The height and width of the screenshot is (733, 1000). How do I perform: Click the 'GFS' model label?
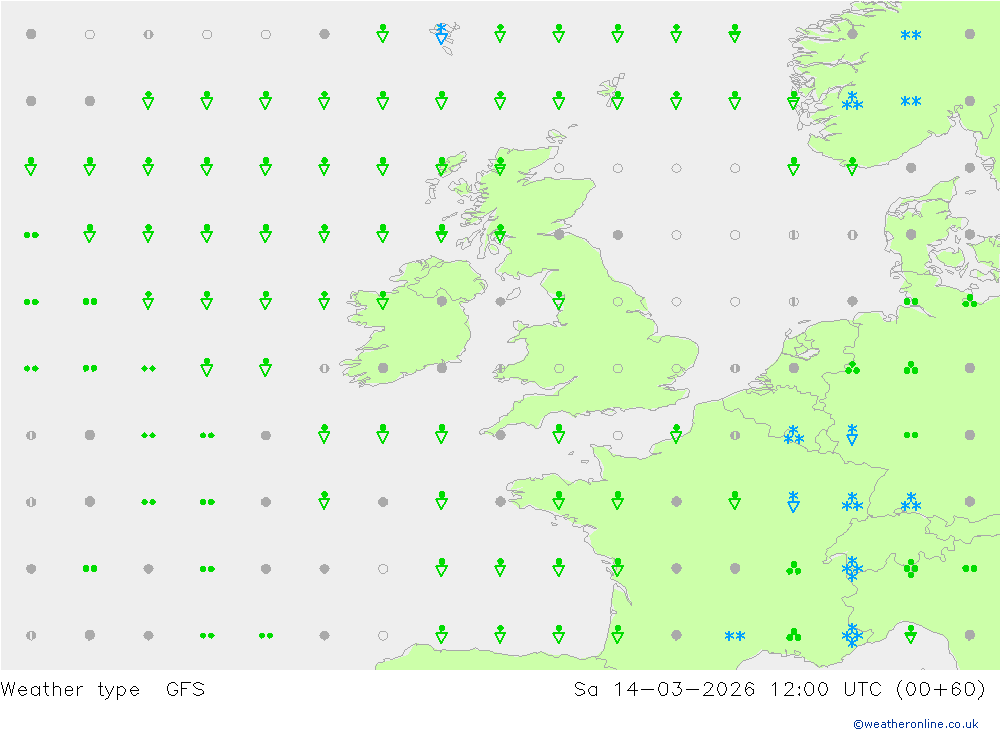(x=186, y=690)
